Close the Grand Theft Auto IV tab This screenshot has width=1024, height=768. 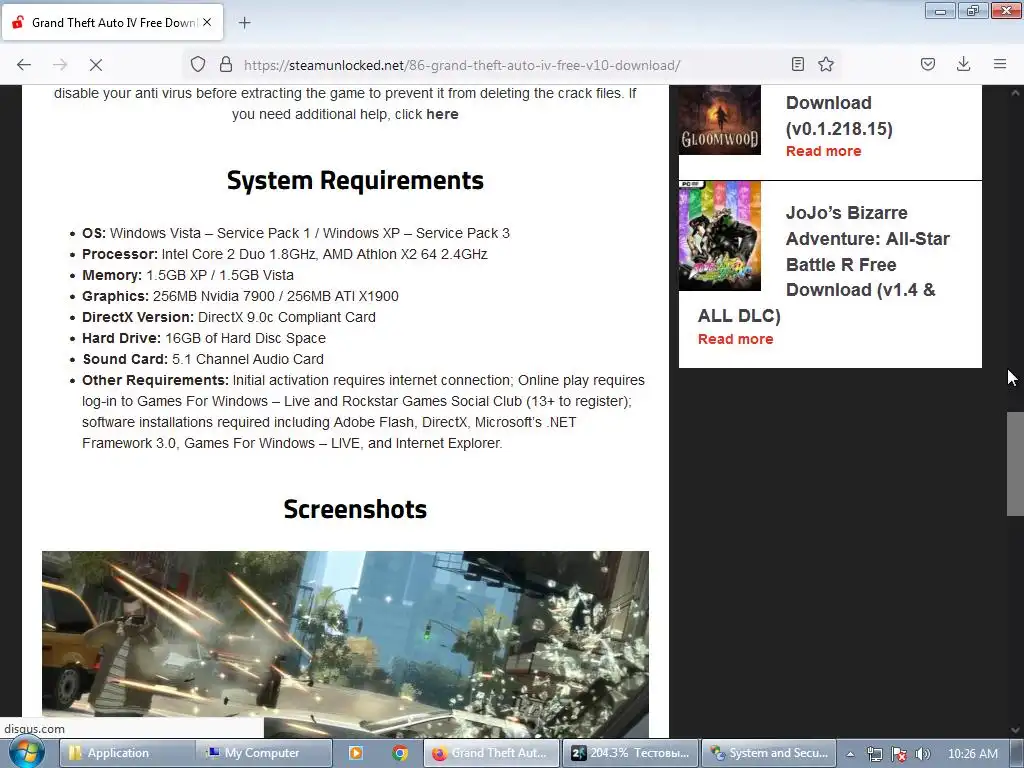click(207, 22)
